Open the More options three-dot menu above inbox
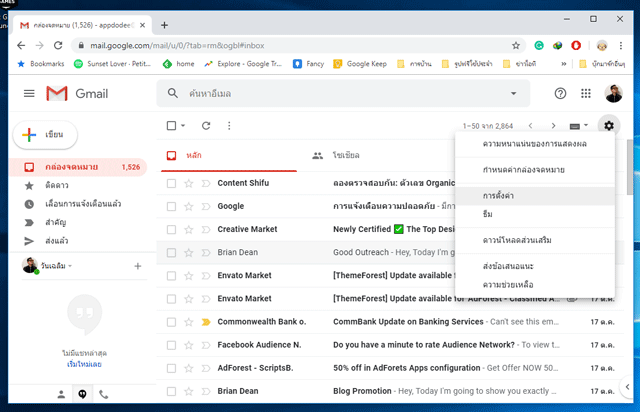Screen dimensions: 640x412 point(229,125)
